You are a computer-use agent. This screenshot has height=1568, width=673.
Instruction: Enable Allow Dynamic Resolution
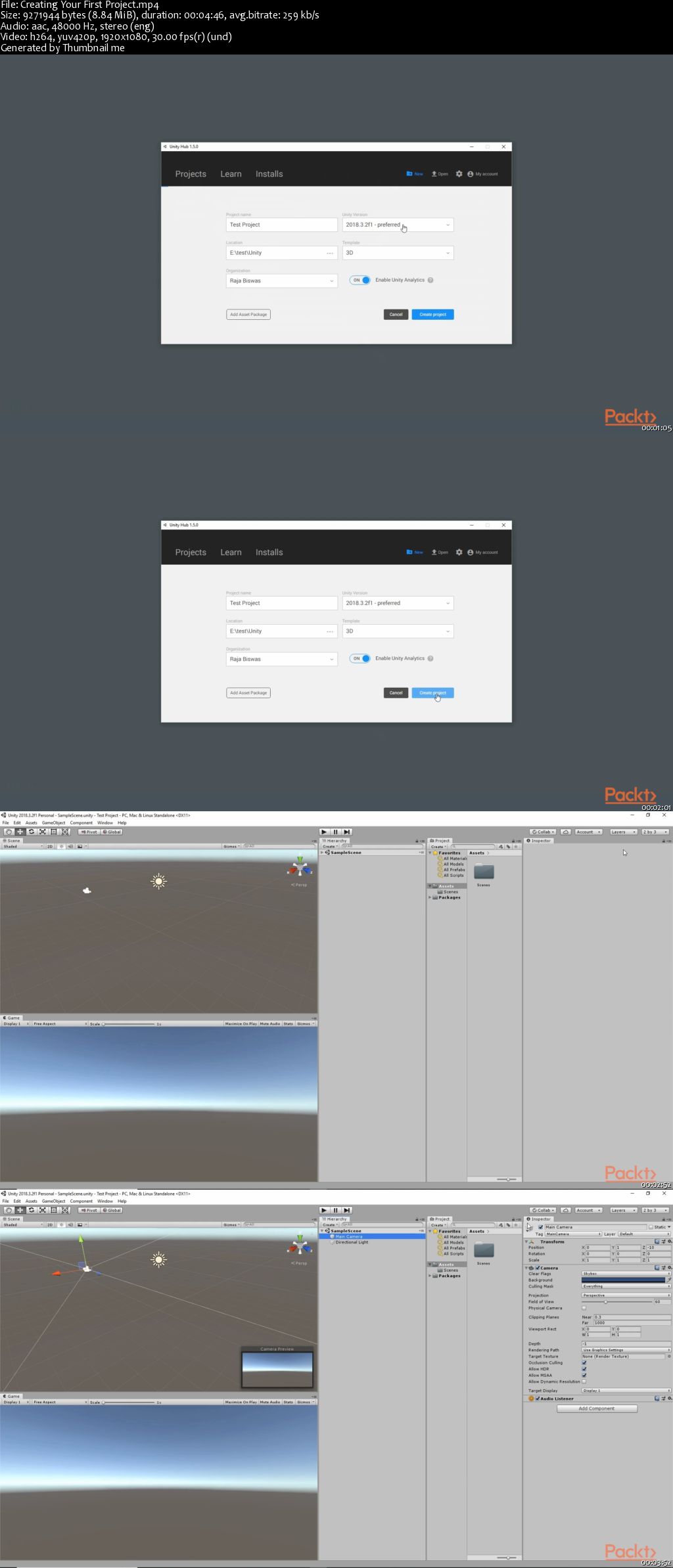tap(584, 1381)
